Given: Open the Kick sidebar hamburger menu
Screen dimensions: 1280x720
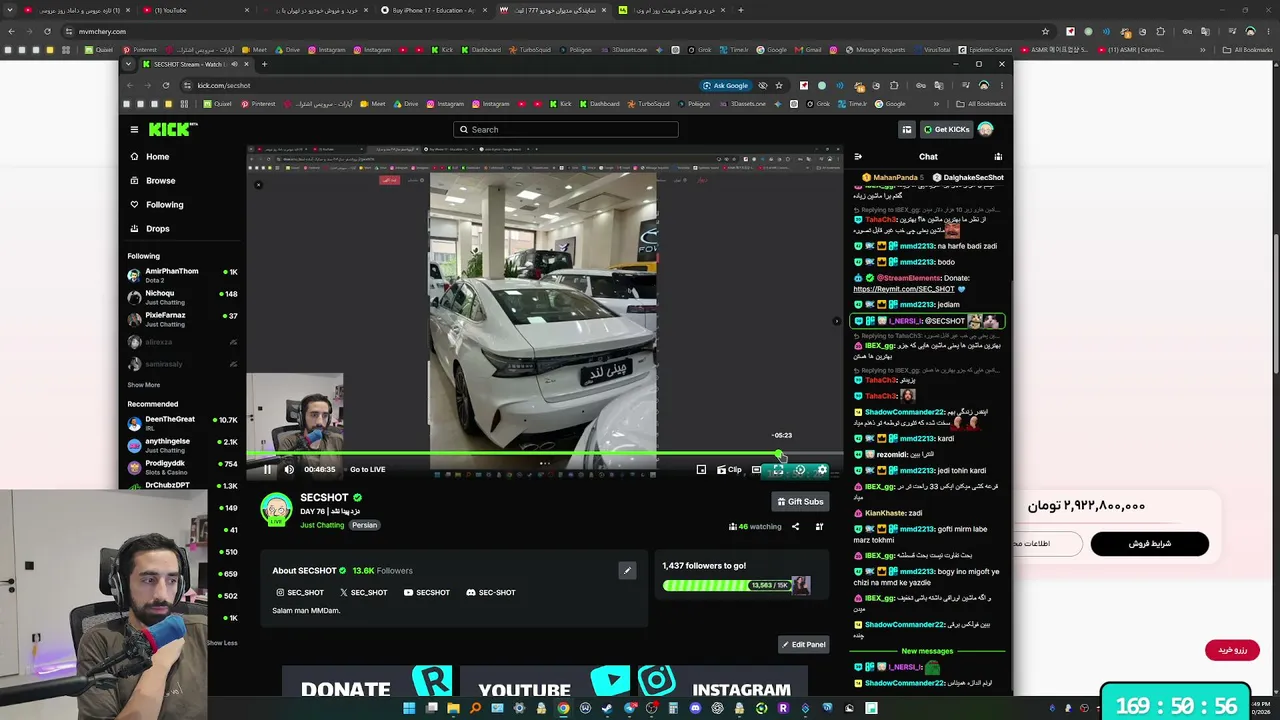Looking at the screenshot, I should click(x=134, y=129).
